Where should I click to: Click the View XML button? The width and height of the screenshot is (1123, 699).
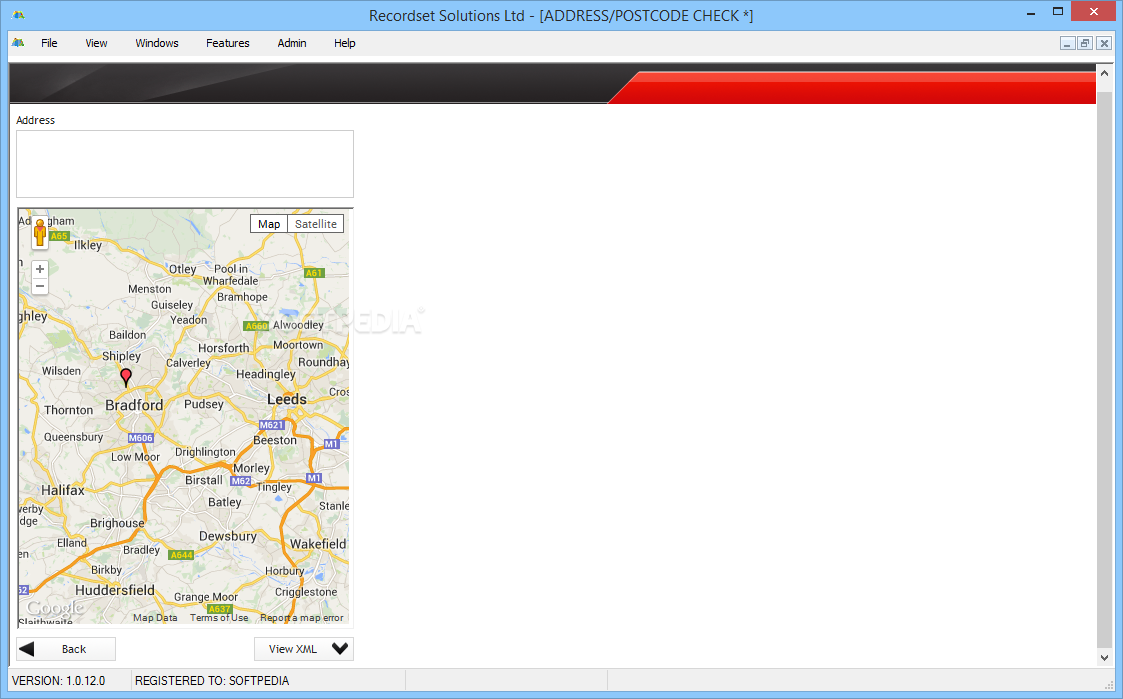pyautogui.click(x=304, y=649)
